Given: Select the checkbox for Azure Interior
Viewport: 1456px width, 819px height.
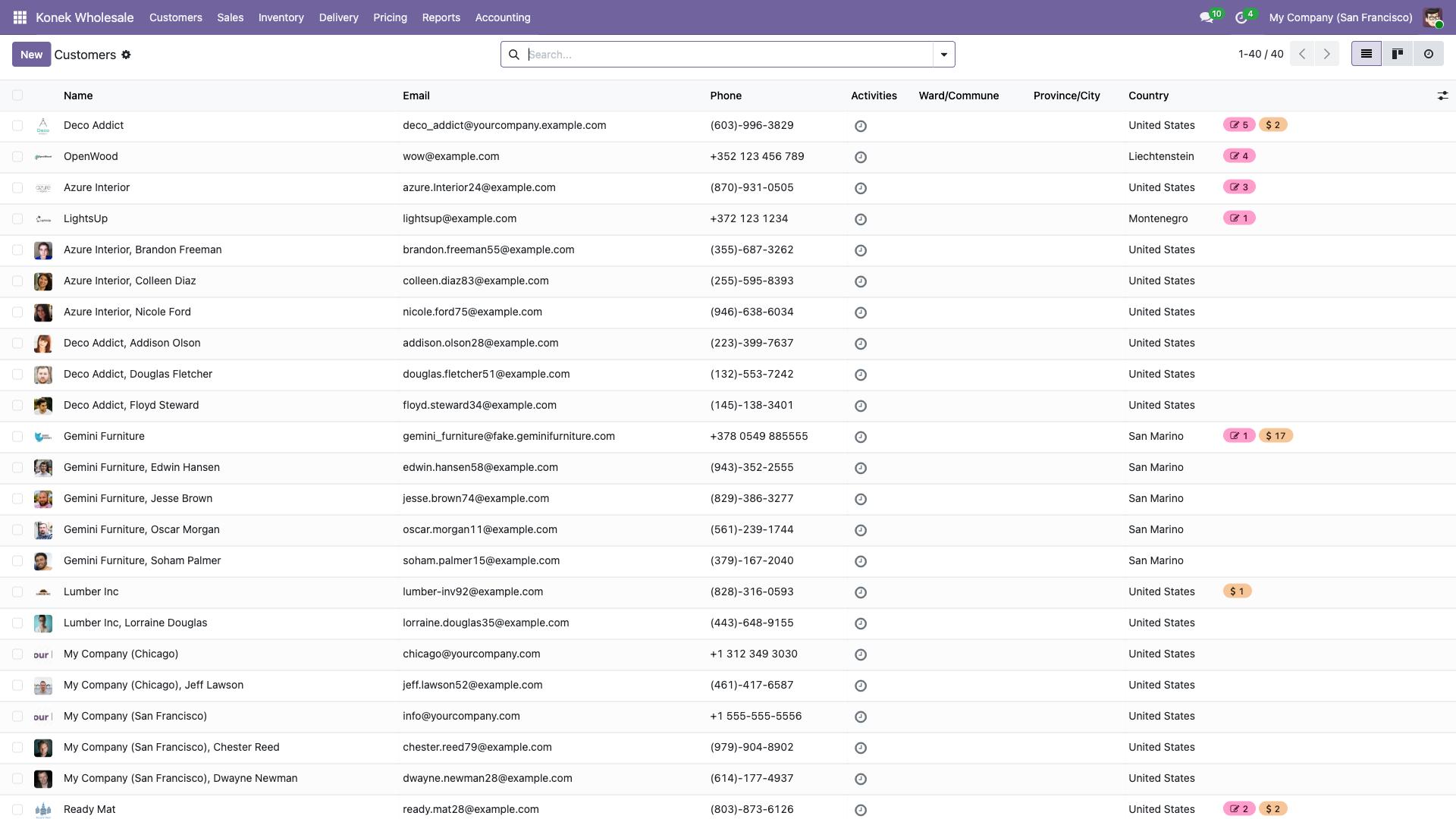Looking at the screenshot, I should 17,187.
